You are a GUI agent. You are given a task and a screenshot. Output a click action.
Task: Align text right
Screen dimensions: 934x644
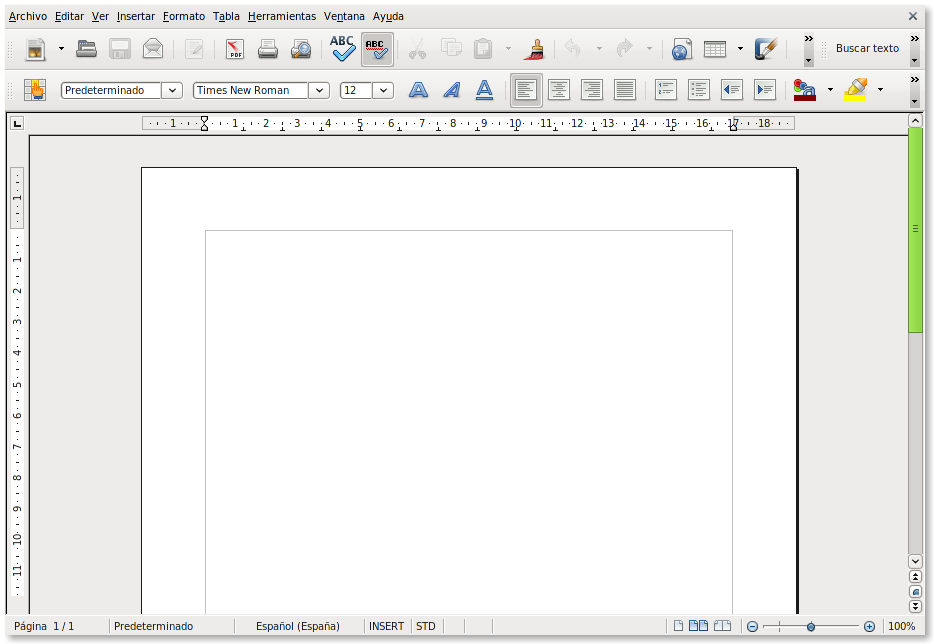click(592, 90)
